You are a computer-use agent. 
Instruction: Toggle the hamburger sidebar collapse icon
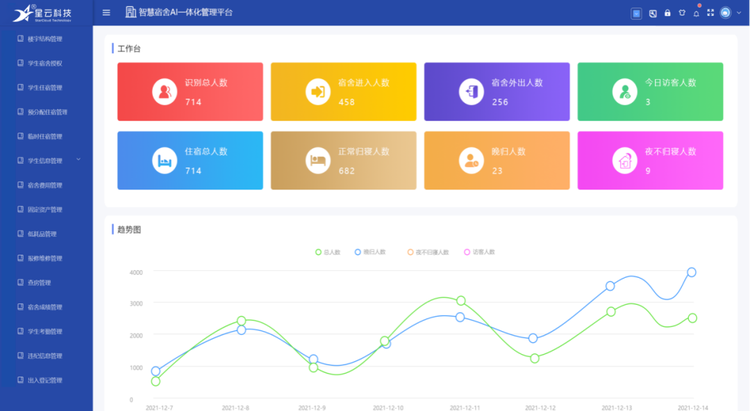click(106, 13)
